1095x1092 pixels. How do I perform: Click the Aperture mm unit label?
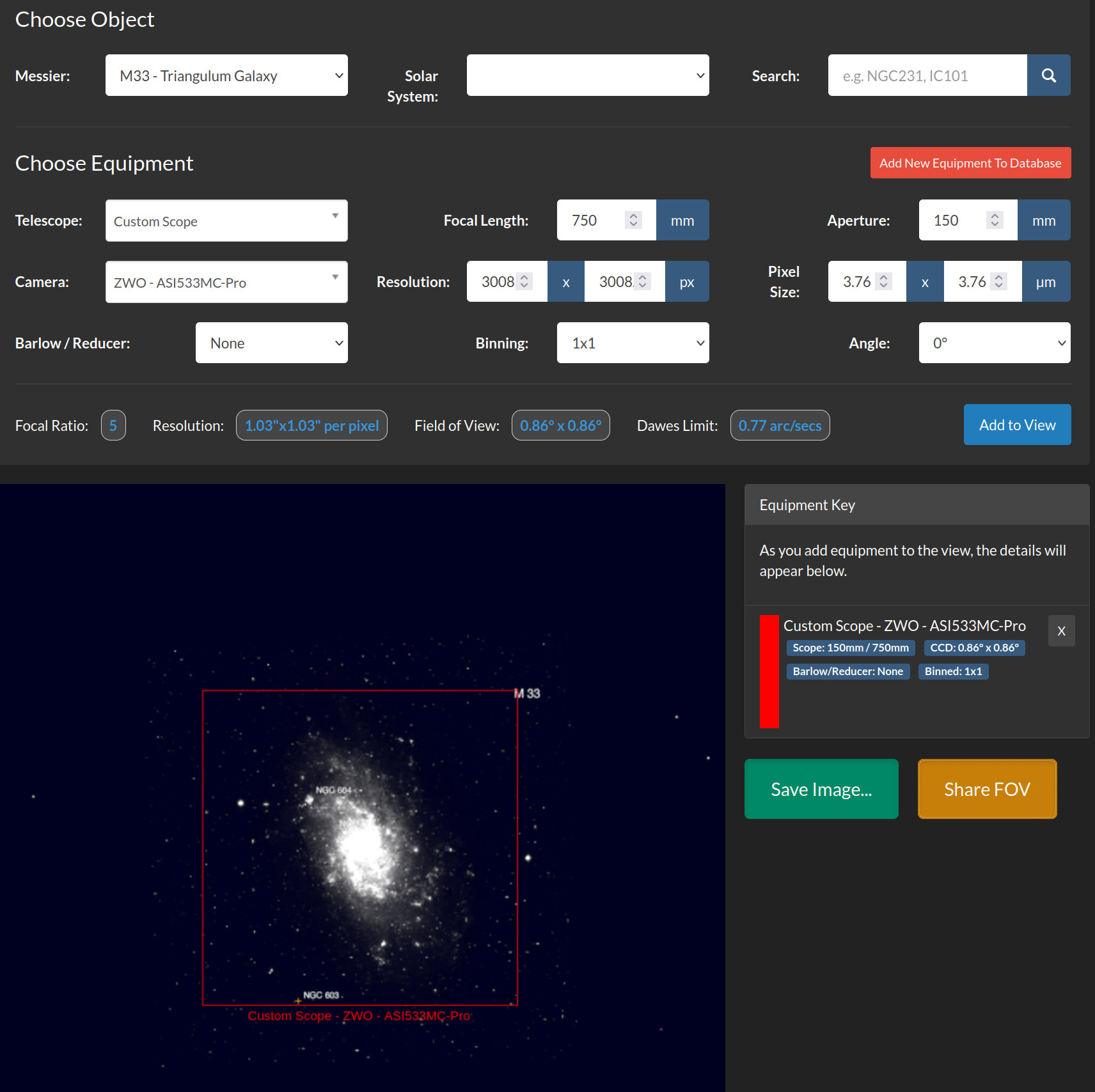1044,220
